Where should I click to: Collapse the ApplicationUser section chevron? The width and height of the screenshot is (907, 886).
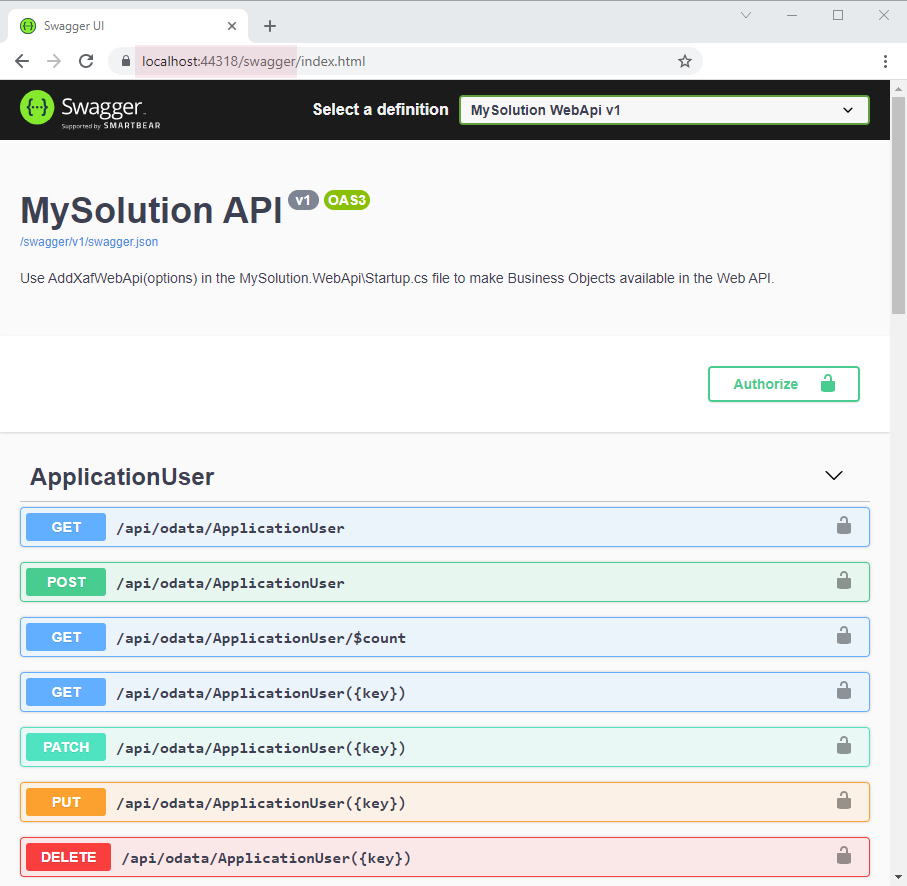834,475
